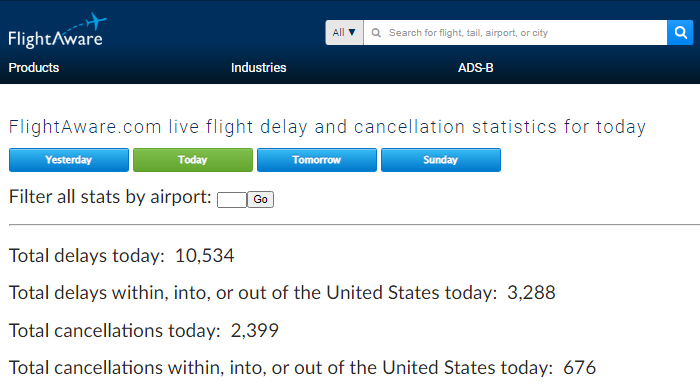Click the Total delays today count 10,534
700x389 pixels.
204,256
